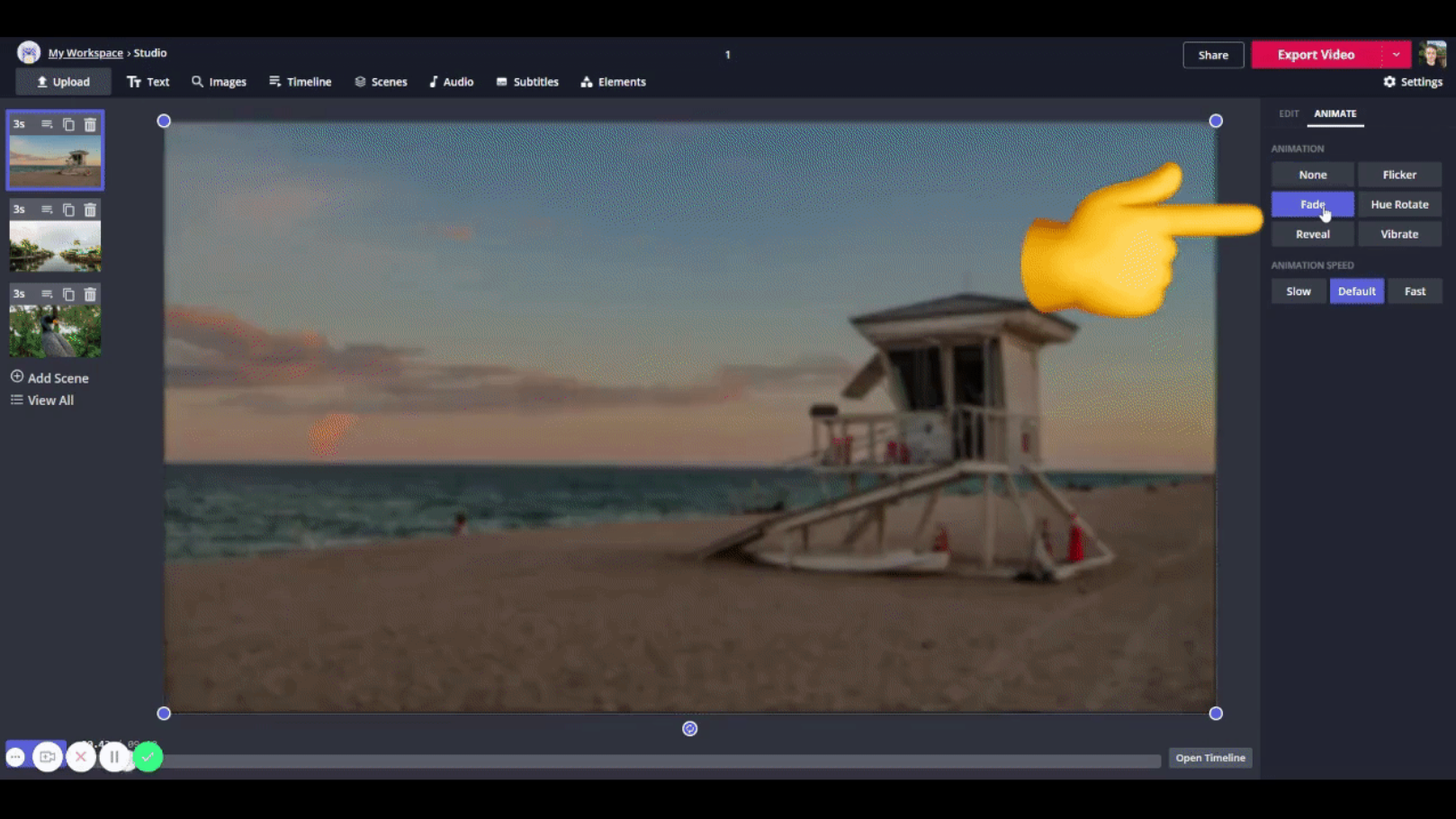Set animation to None
Viewport: 1456px width, 819px height.
[1312, 175]
